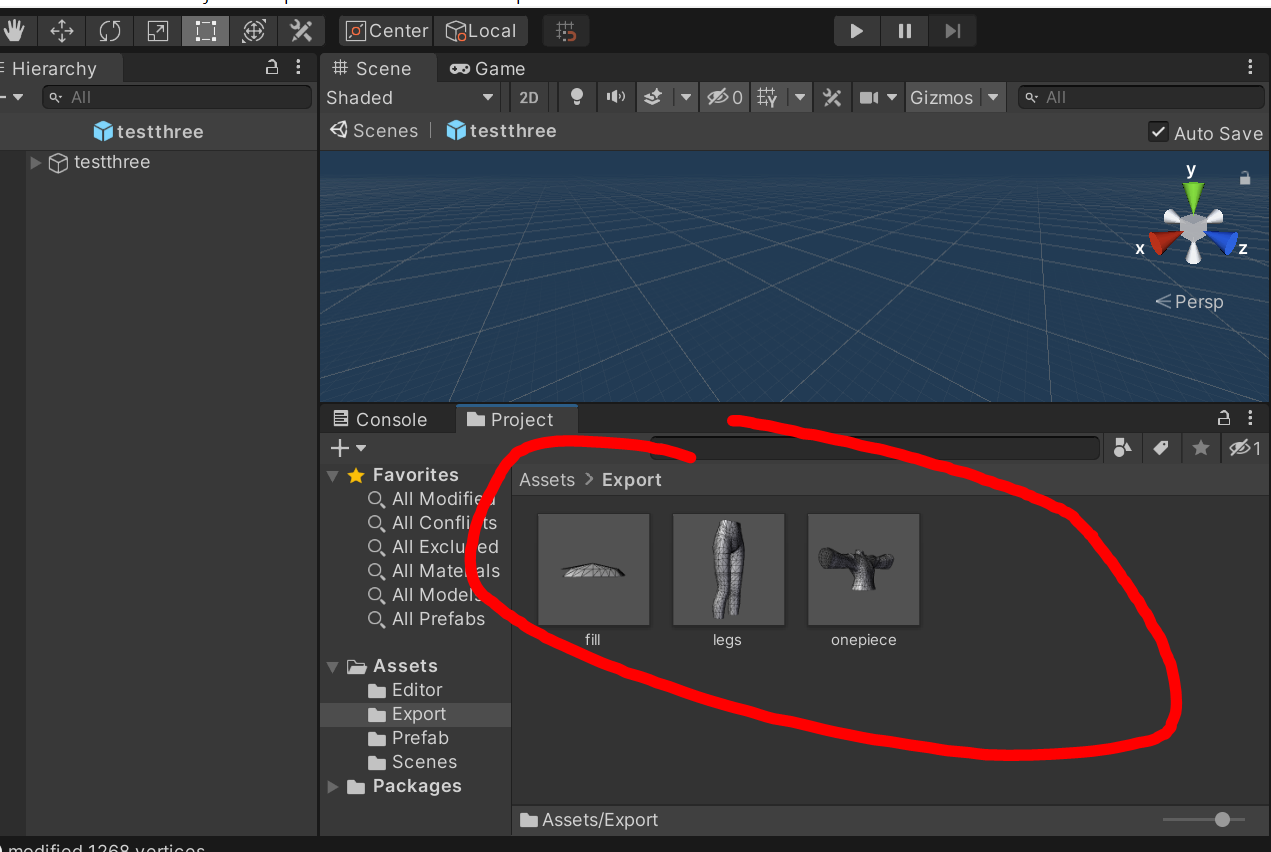Viewport: 1271px width, 852px height.
Task: Open Scene view options menu
Action: (x=1250, y=68)
